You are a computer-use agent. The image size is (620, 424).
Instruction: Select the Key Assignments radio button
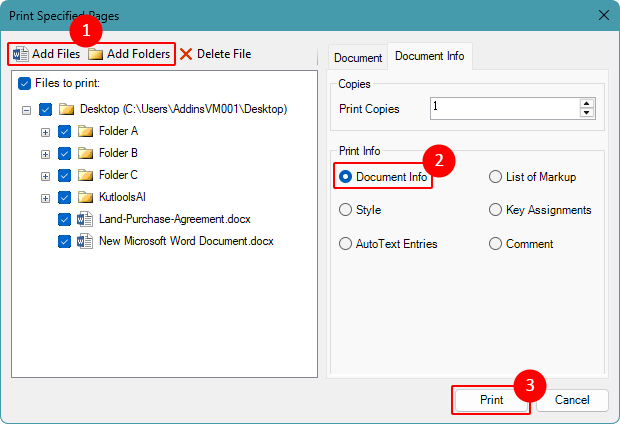click(495, 210)
